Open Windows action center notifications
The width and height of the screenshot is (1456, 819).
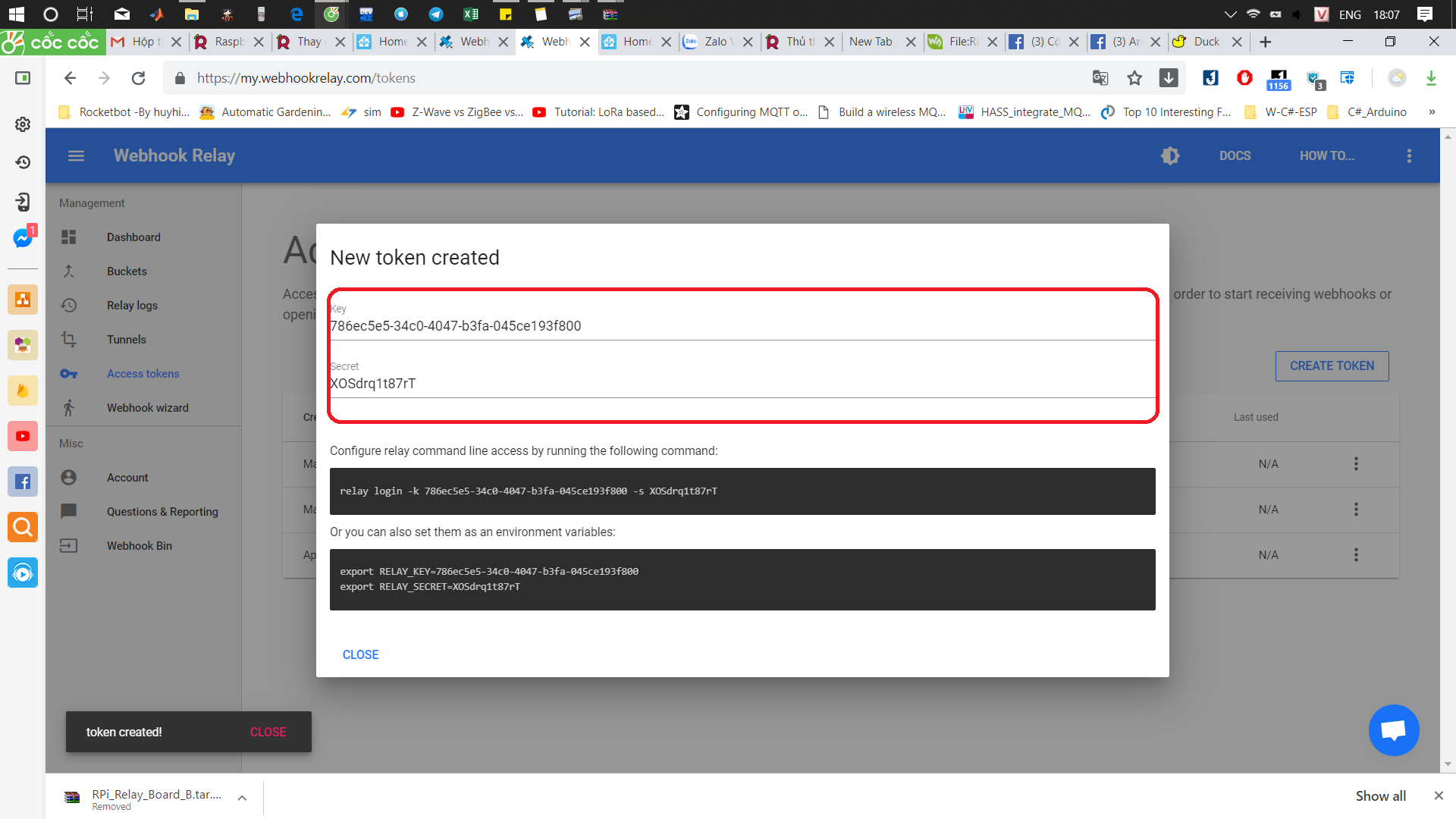coord(1424,14)
